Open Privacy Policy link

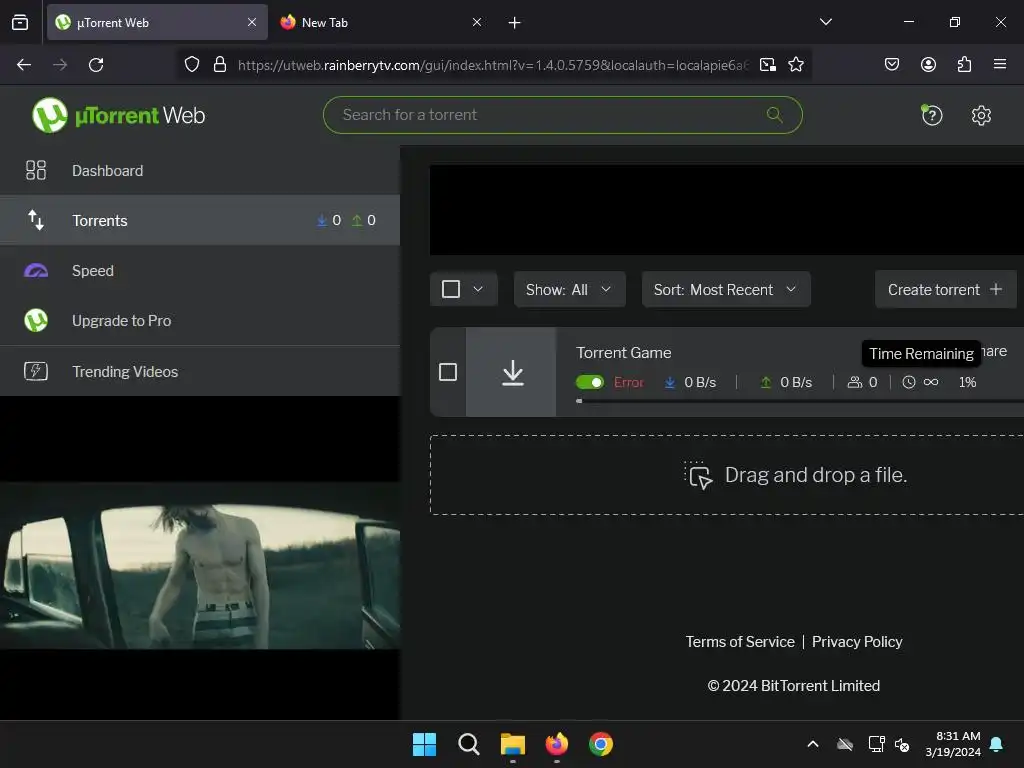click(857, 641)
